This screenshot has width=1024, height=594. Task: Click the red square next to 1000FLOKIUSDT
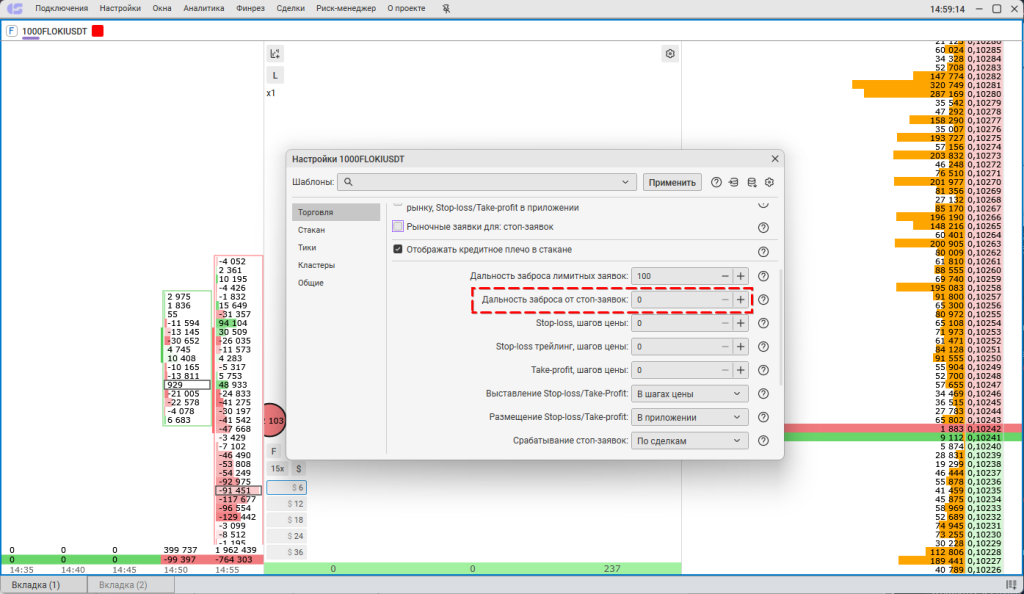(x=98, y=31)
